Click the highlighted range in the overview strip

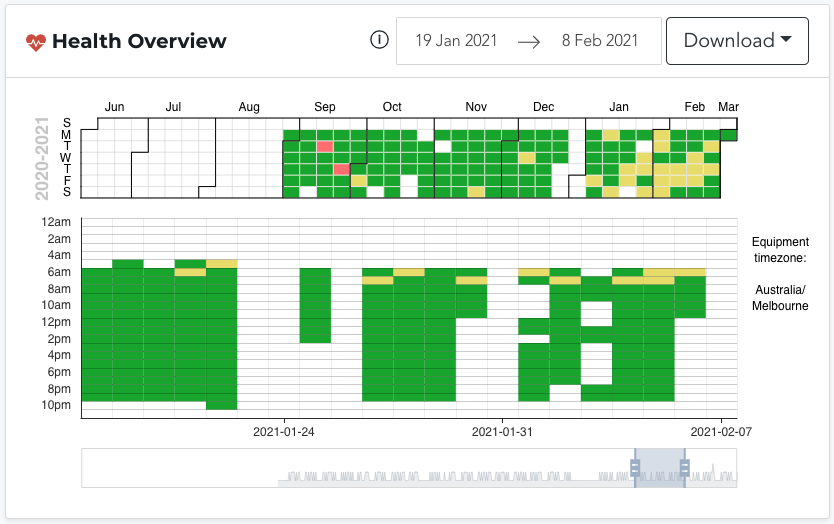coord(660,468)
